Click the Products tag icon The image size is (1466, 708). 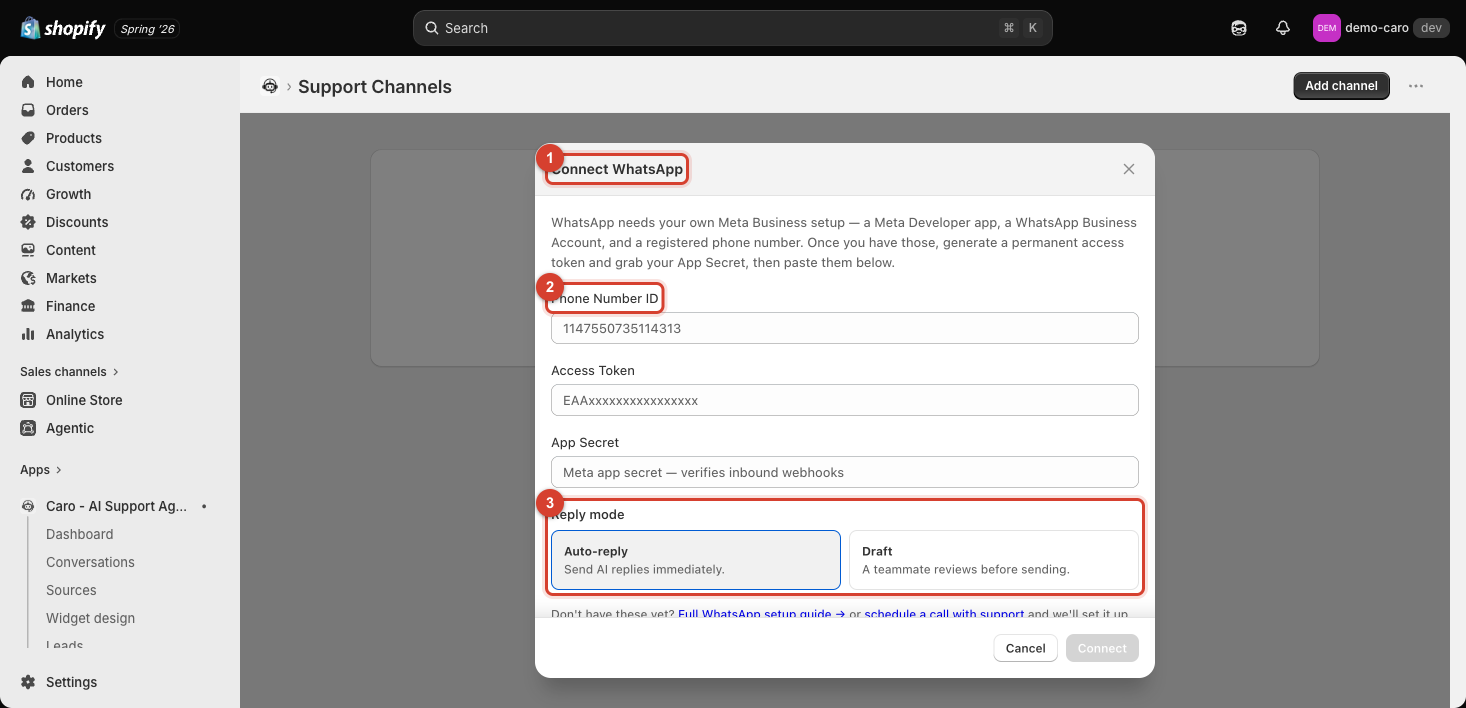[x=28, y=138]
